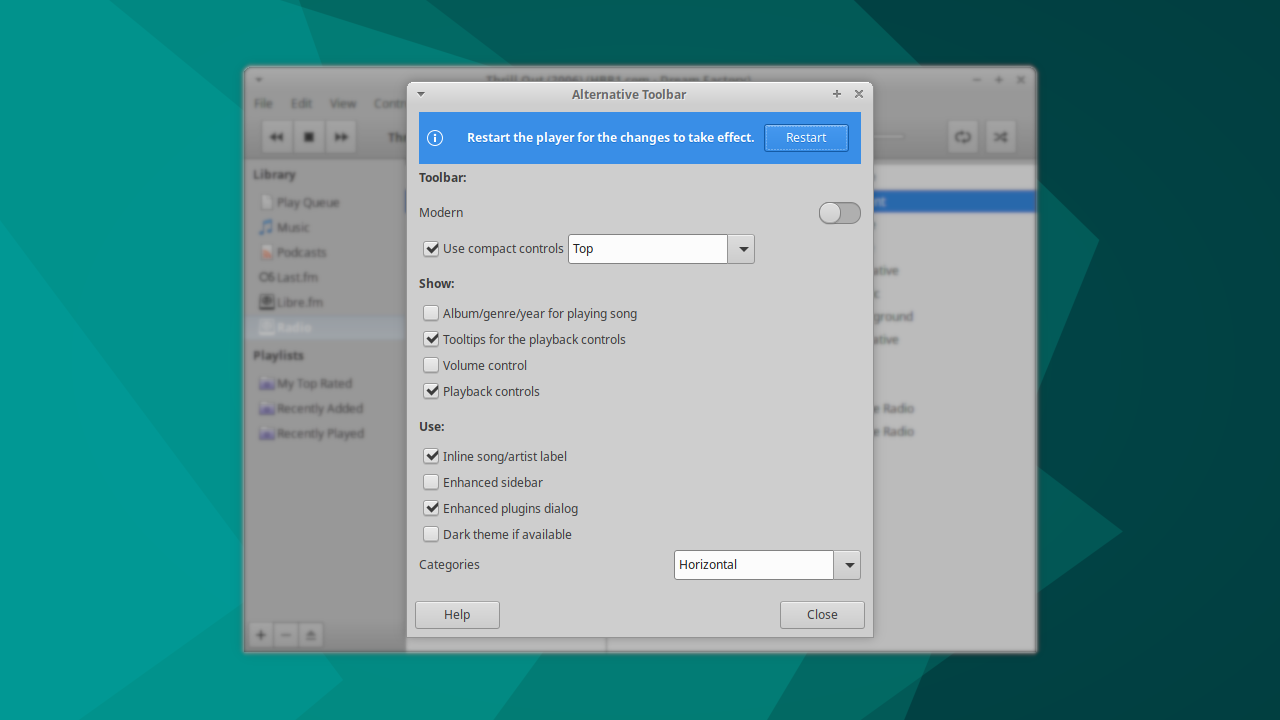
Task: Open the Edit menu
Action: (x=300, y=103)
